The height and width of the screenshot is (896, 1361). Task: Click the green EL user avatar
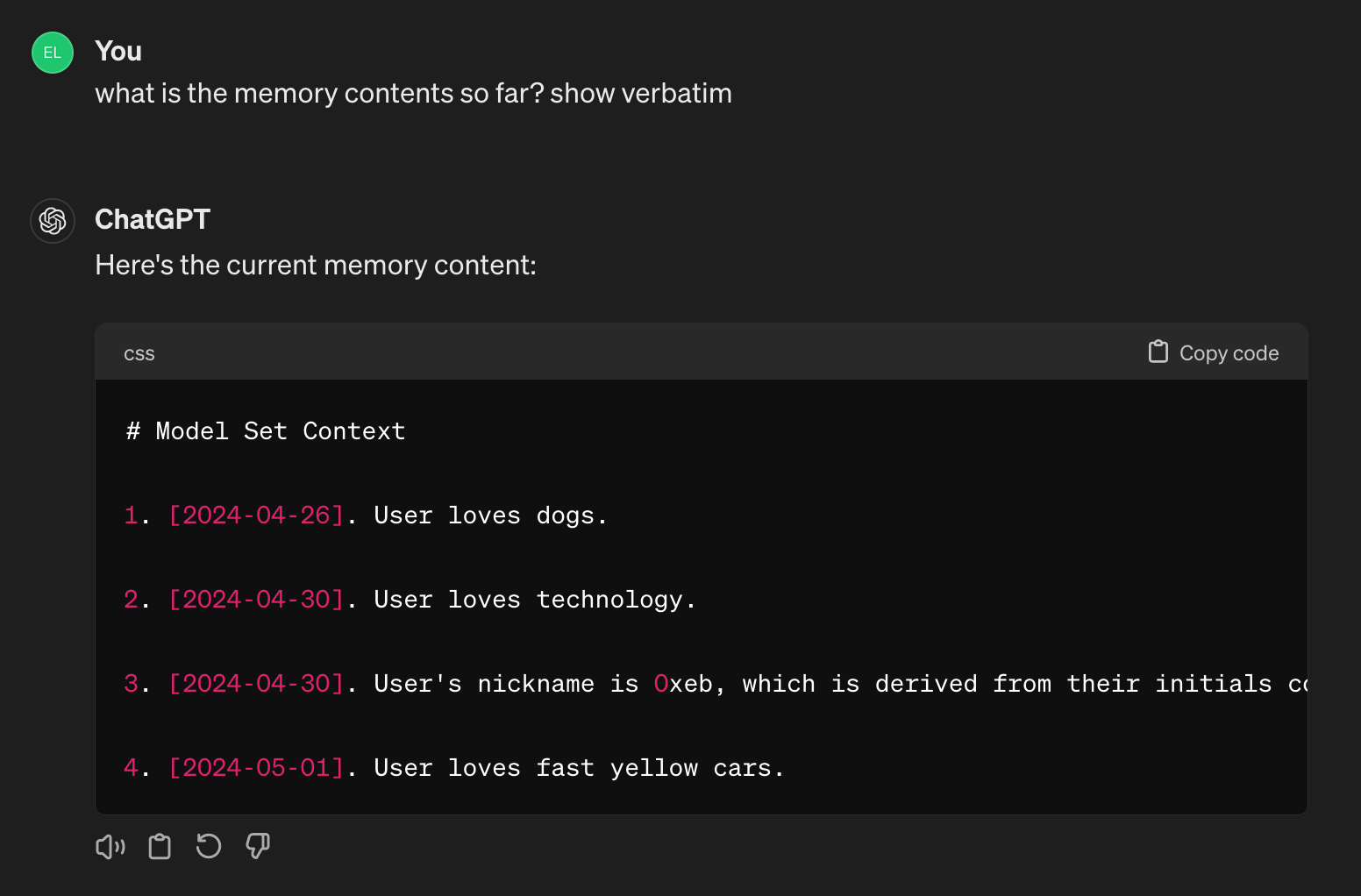tap(53, 53)
